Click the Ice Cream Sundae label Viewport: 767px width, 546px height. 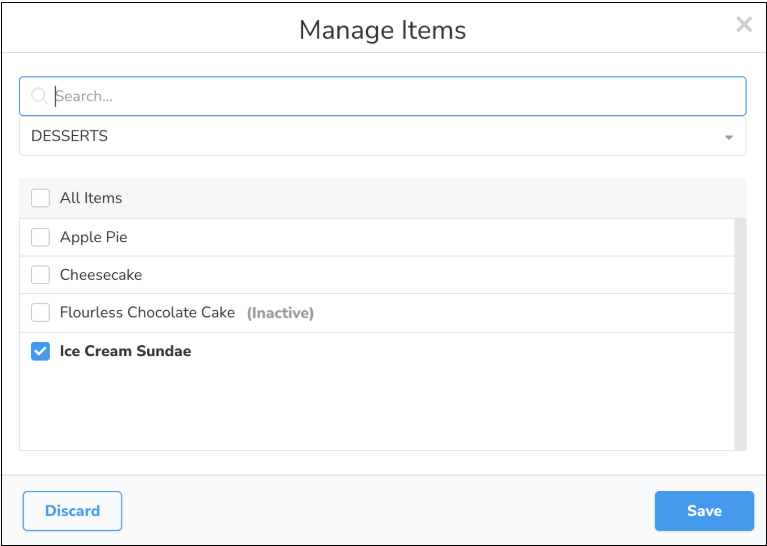pos(125,351)
